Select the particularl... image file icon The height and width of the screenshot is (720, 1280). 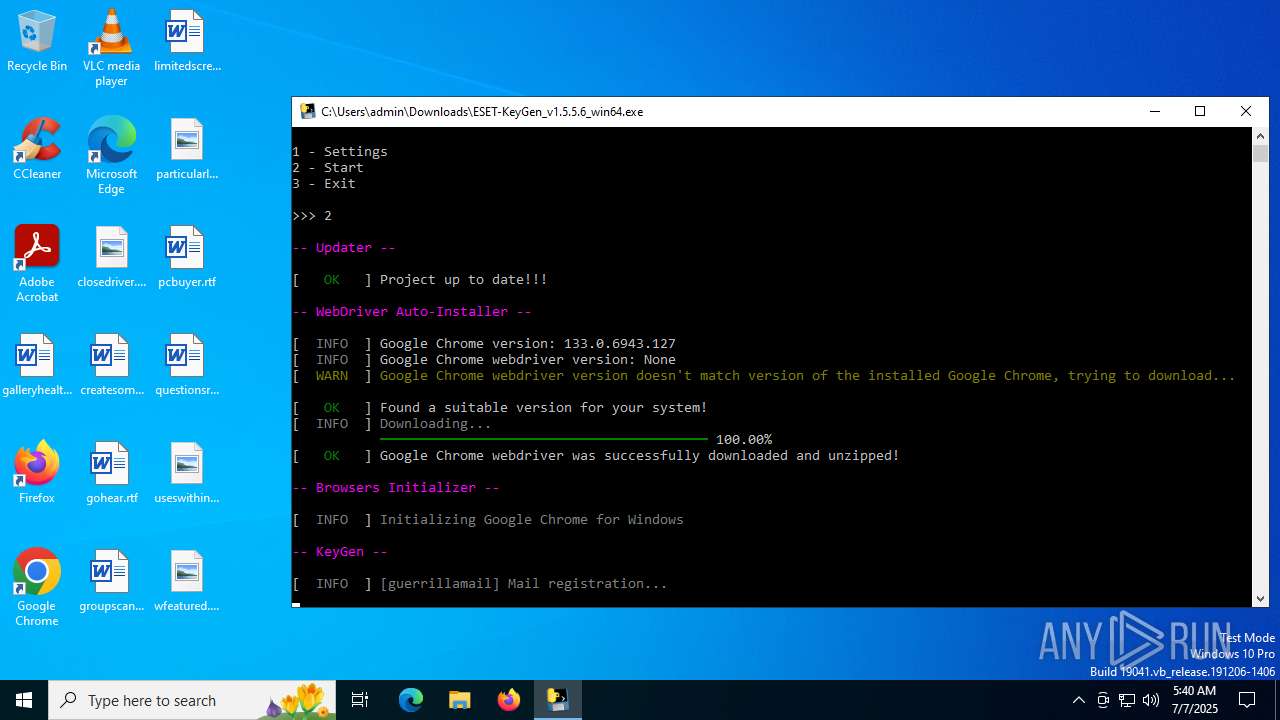coord(186,150)
